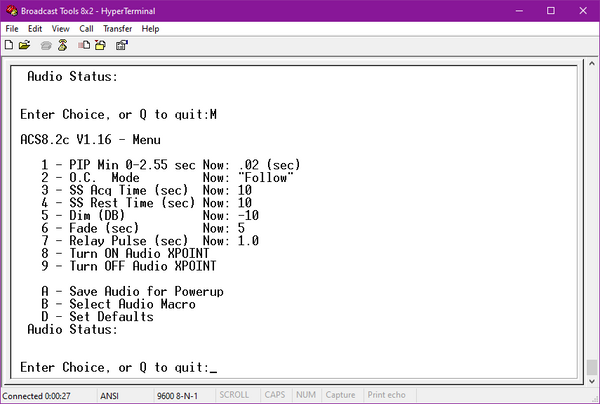Viewport: 600px width, 404px height.
Task: Click the scrollbar down arrow
Action: pyautogui.click(x=592, y=381)
